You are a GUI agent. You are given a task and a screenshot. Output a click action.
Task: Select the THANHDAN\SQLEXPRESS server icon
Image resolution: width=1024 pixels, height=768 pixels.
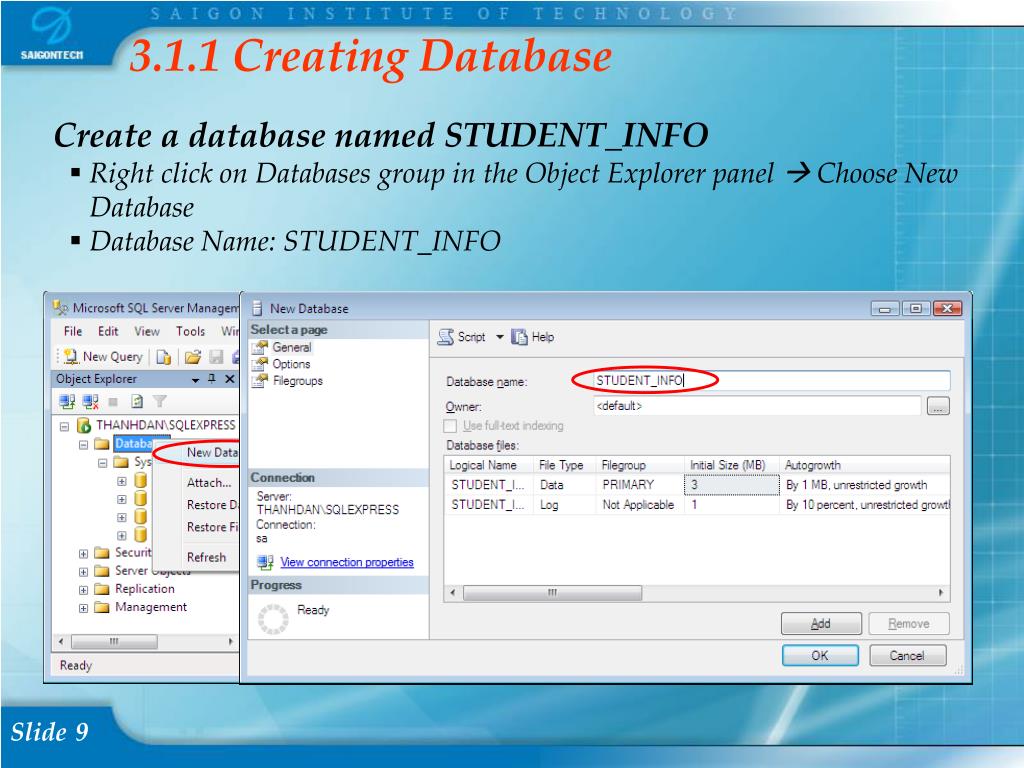tap(84, 425)
